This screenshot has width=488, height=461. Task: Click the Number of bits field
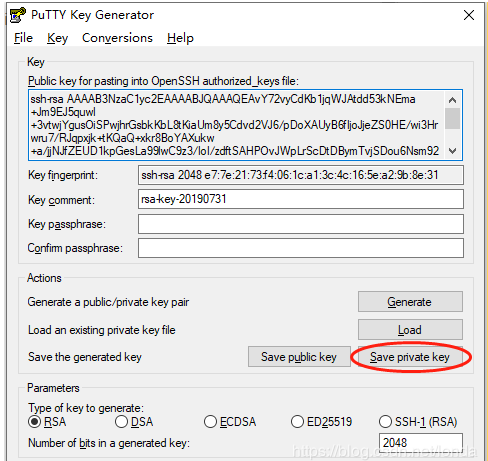[x=421, y=443]
